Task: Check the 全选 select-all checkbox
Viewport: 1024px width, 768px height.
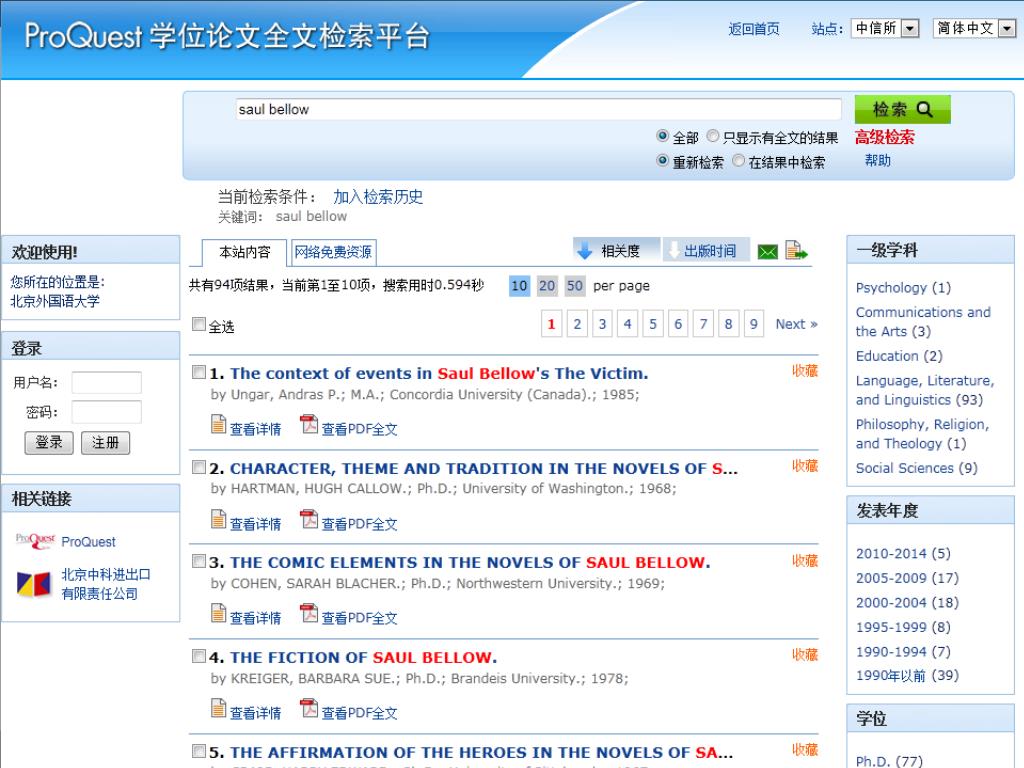Action: 199,324
